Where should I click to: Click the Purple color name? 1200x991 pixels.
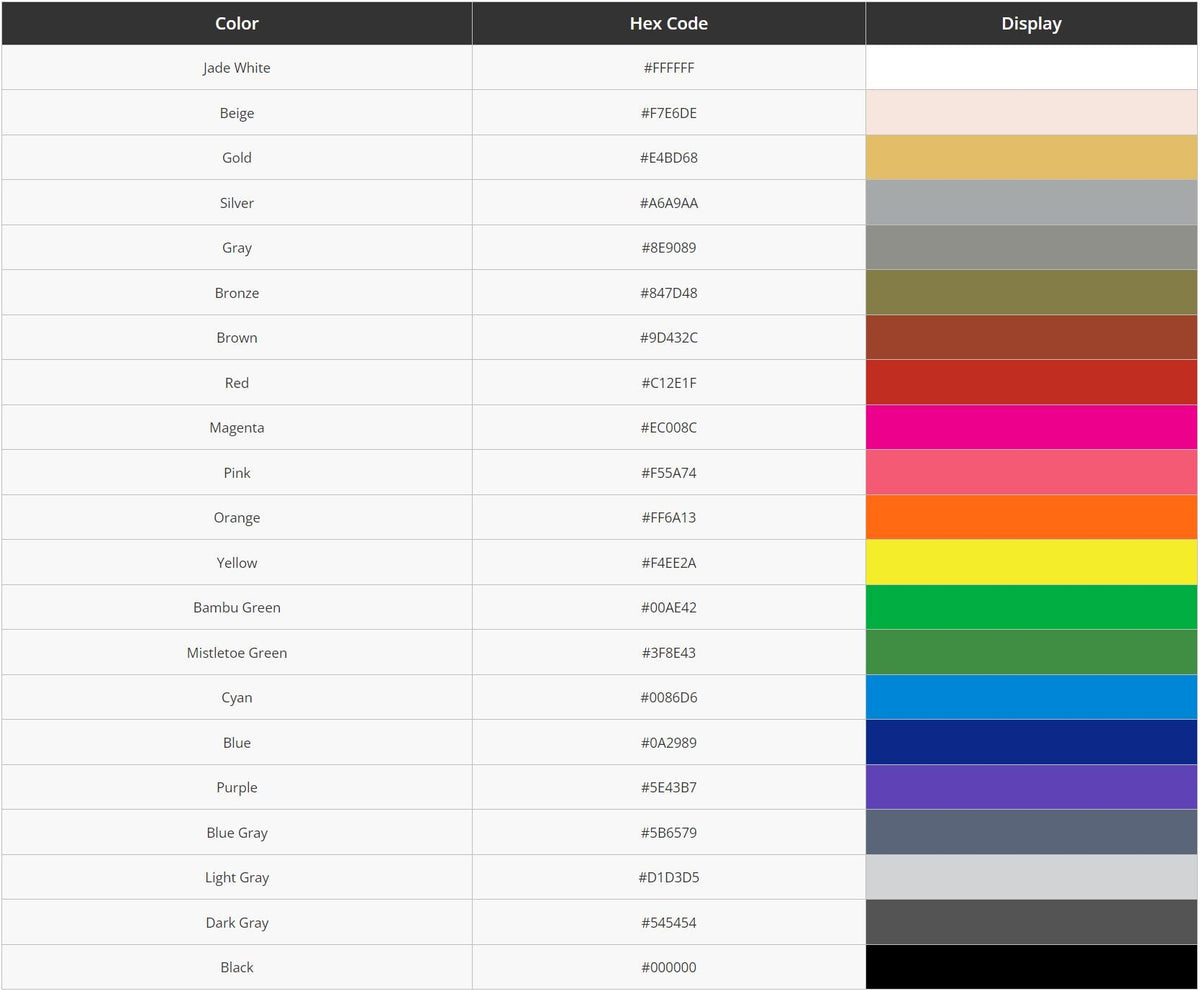click(237, 788)
